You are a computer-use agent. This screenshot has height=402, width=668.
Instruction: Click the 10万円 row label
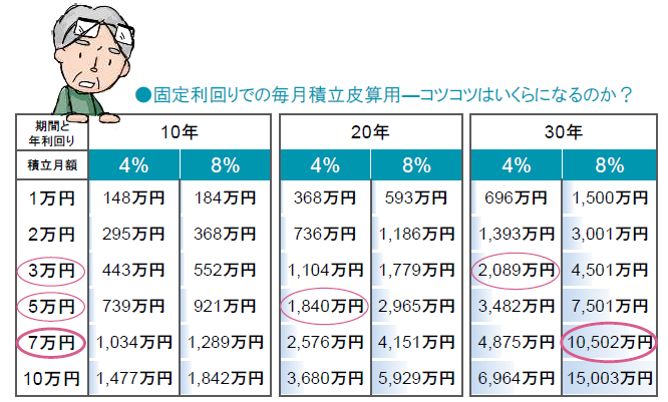[x=52, y=379]
